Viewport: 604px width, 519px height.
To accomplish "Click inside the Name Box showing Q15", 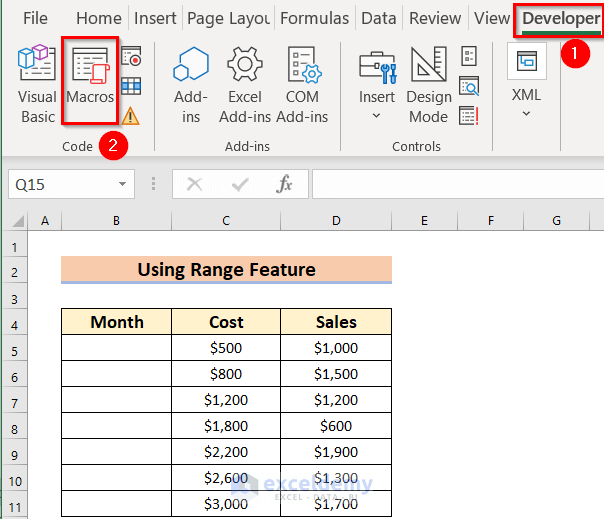I will [x=62, y=185].
